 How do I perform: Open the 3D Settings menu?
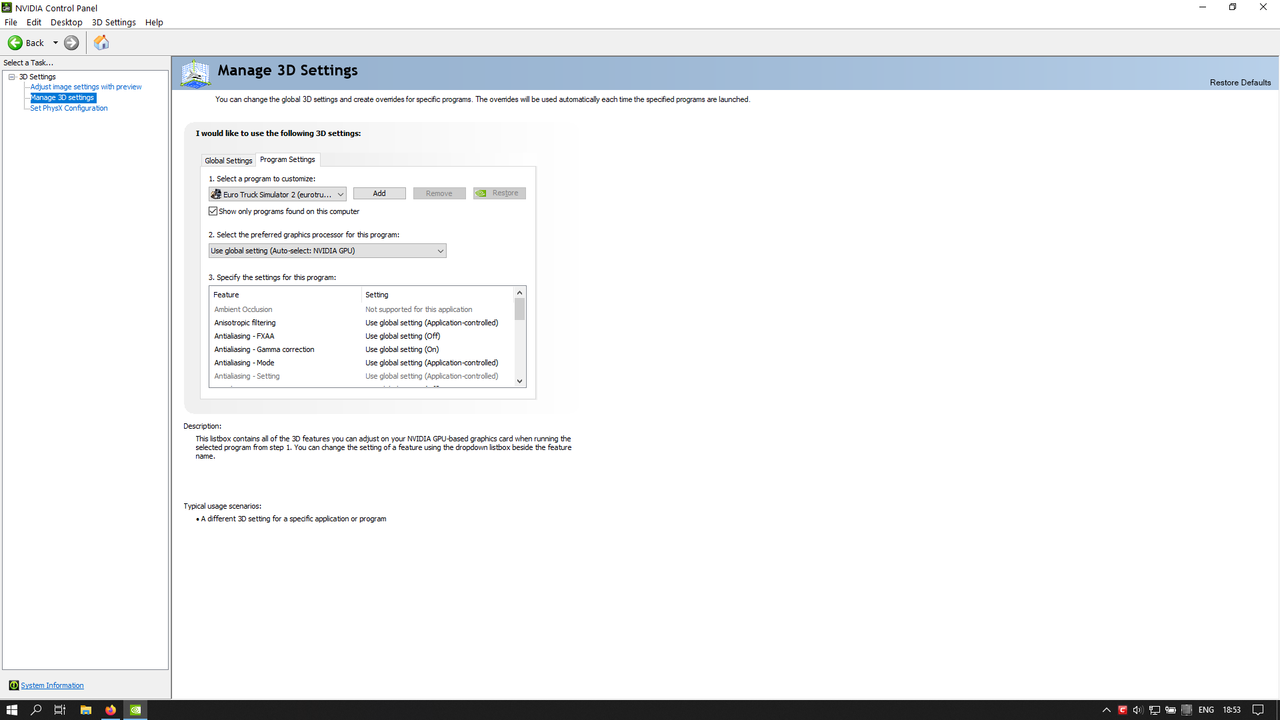tap(113, 22)
